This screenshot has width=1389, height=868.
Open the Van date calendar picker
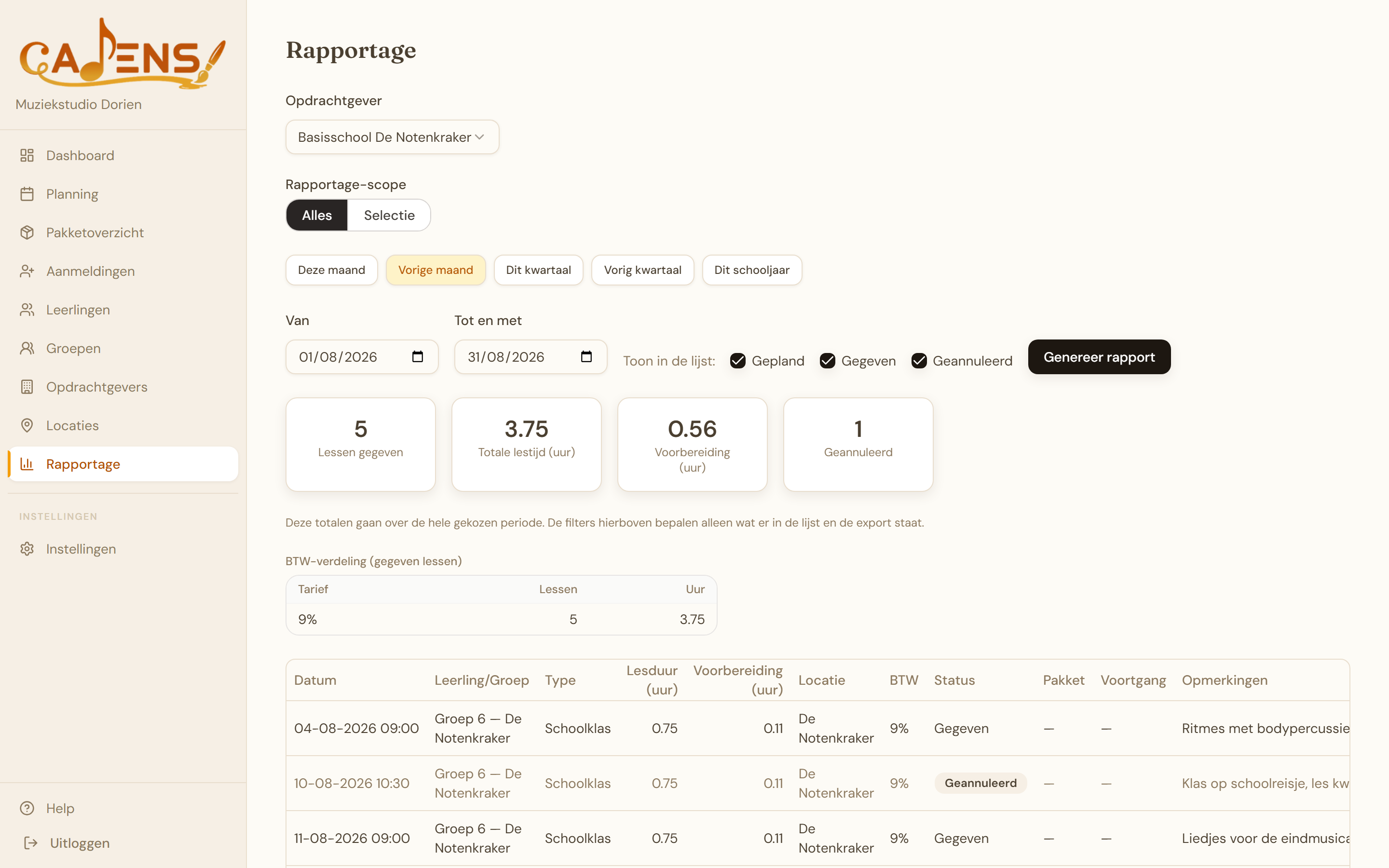click(417, 356)
